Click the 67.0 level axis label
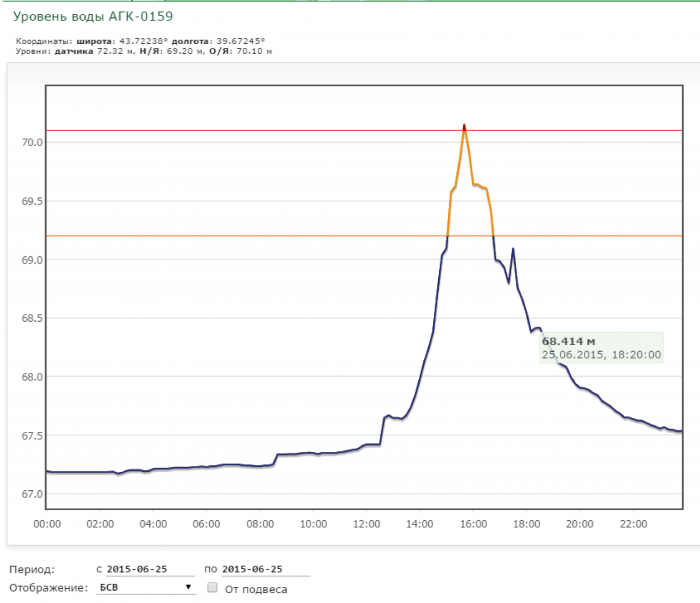 [32, 494]
